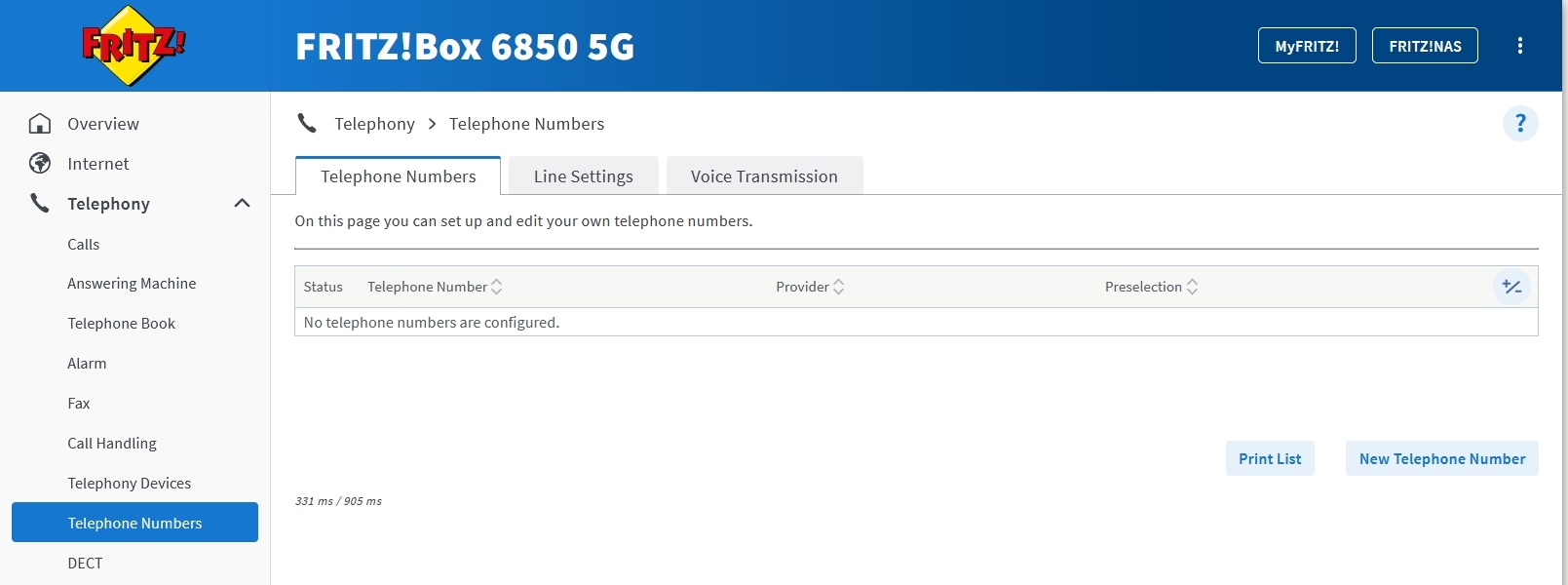Screen dimensions: 1568x585
Task: Switch to the Voice Transmission tab
Action: tap(764, 176)
